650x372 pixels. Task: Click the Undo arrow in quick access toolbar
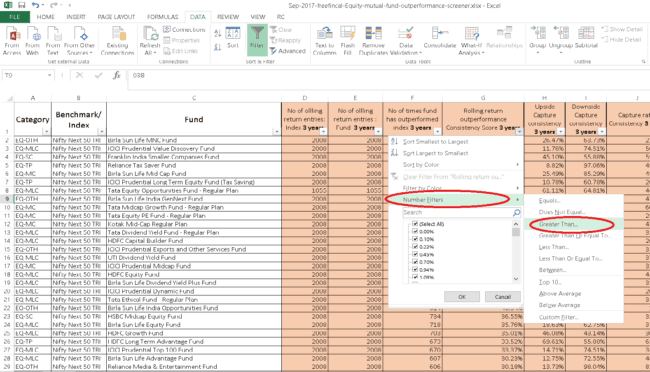[x=35, y=5]
